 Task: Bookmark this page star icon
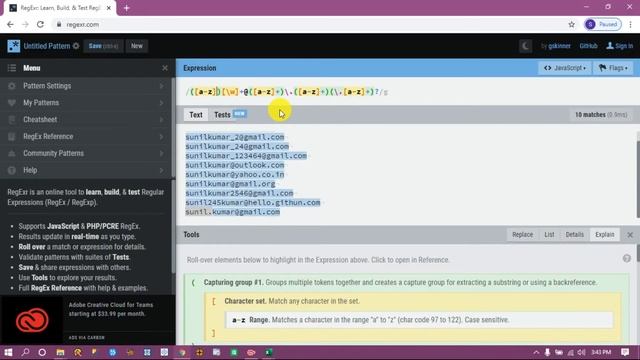(571, 24)
